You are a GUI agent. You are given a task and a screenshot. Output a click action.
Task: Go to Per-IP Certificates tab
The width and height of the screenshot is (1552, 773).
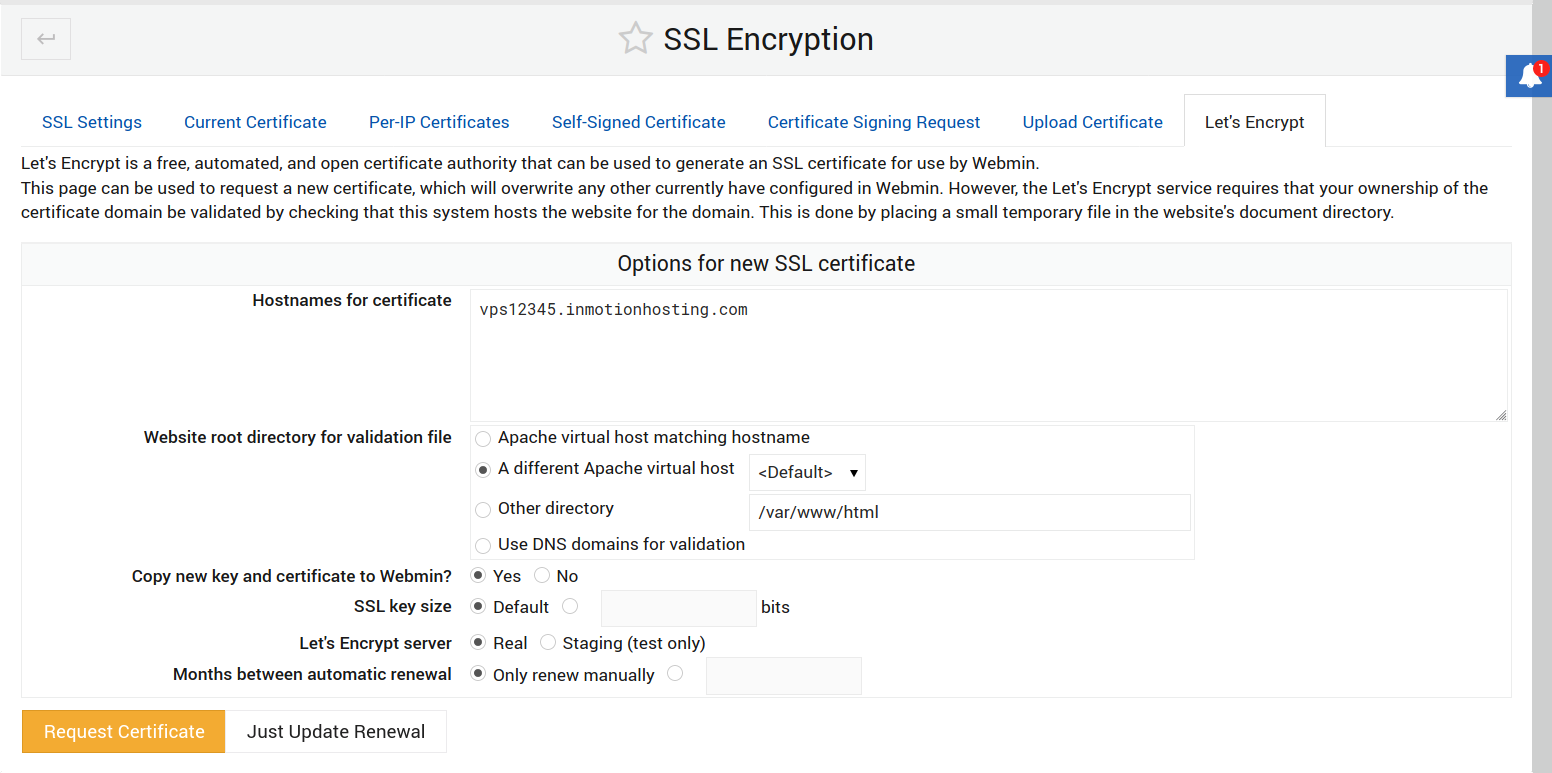pos(439,122)
